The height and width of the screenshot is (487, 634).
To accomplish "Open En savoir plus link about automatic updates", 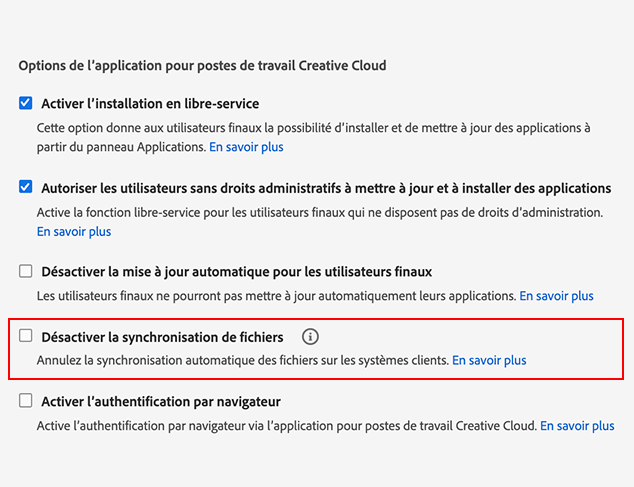I will pos(556,296).
